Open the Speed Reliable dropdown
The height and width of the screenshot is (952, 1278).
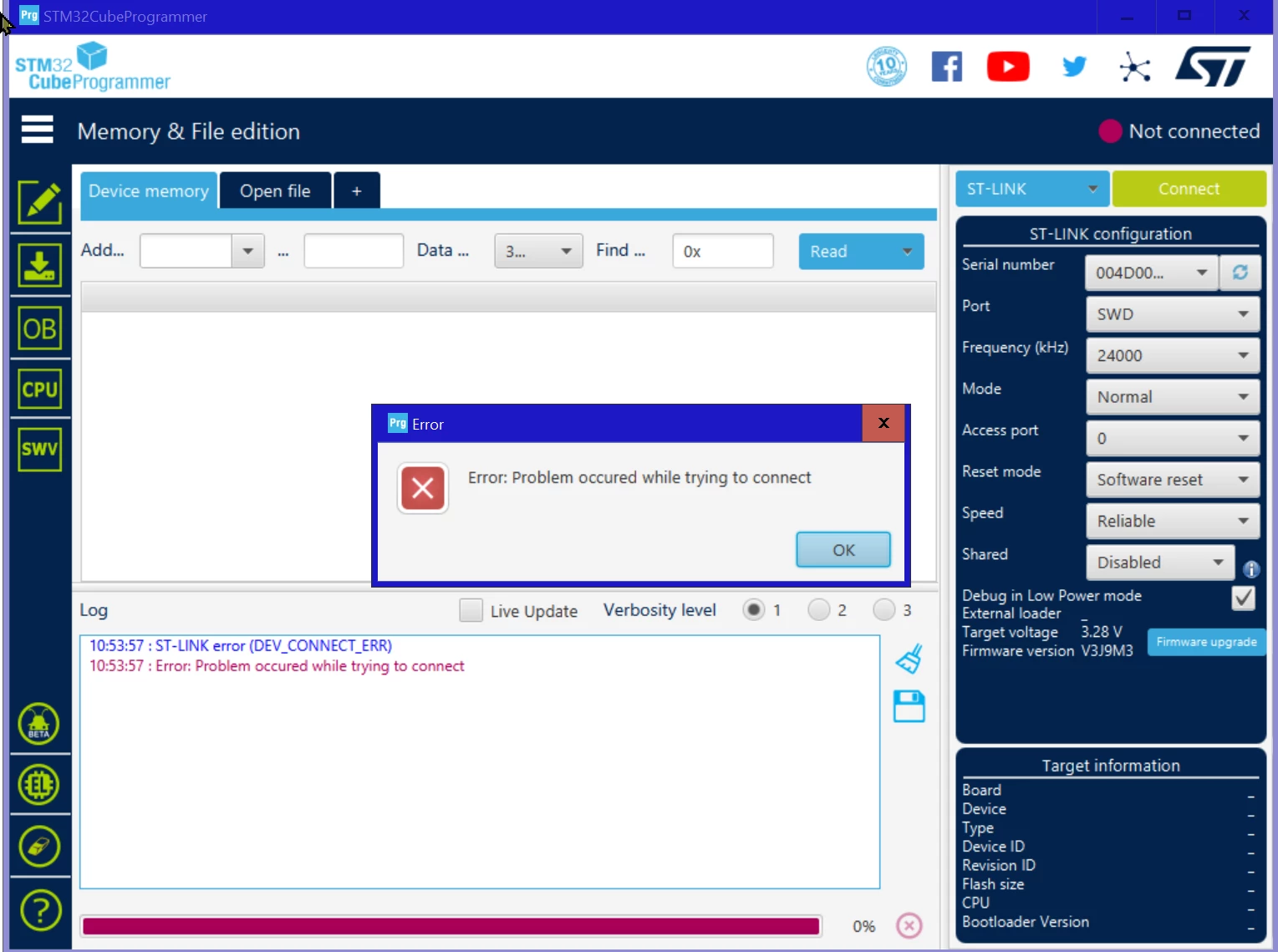pyautogui.click(x=1173, y=521)
